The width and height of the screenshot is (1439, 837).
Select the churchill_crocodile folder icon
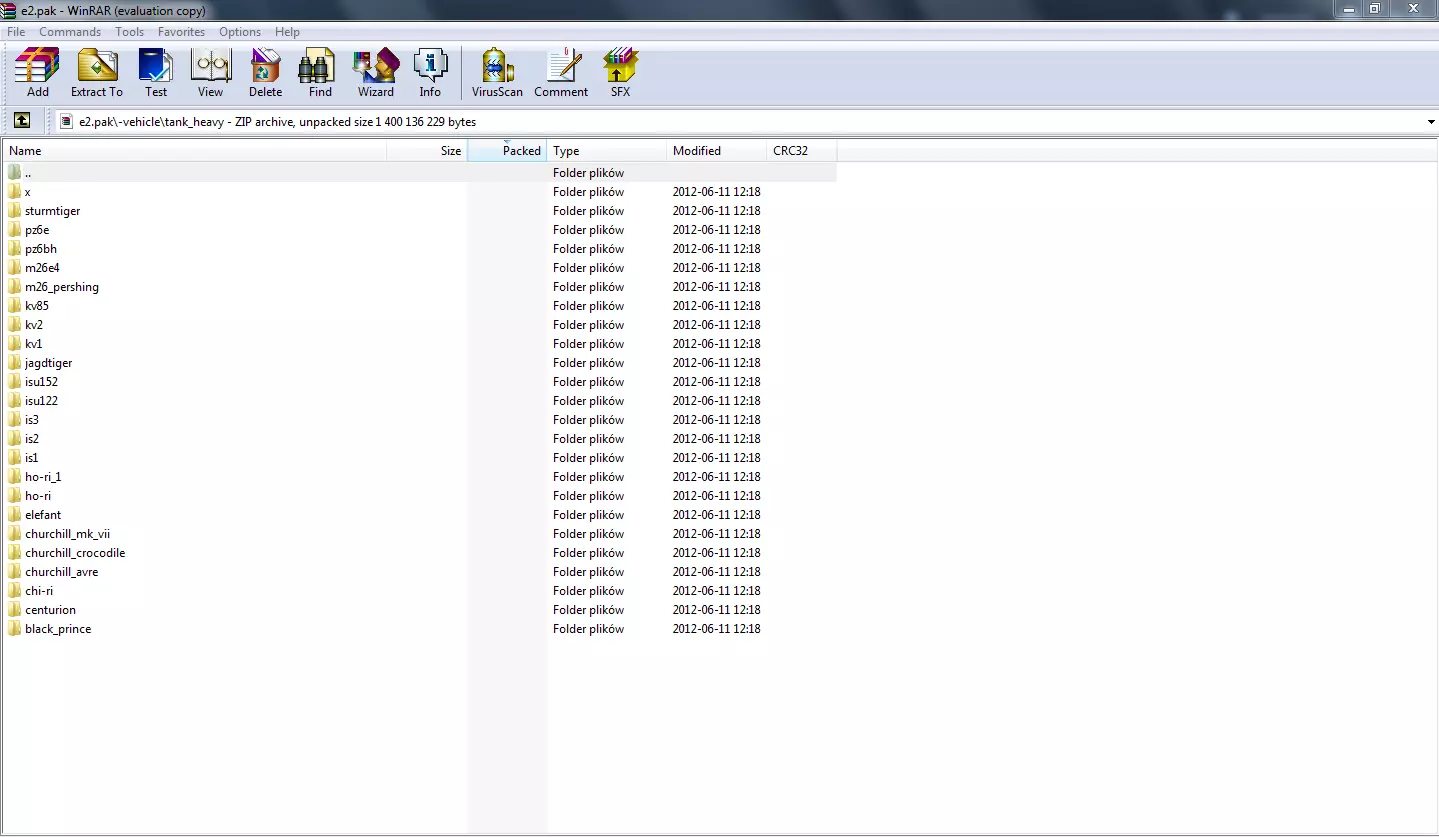coord(14,553)
